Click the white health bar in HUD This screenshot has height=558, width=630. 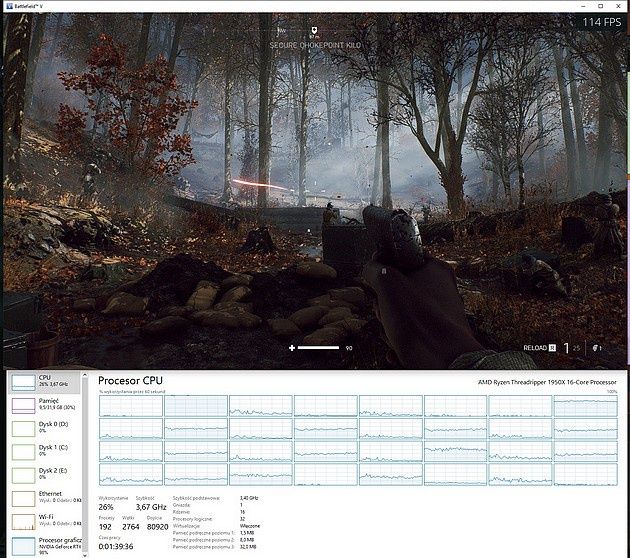(x=318, y=348)
